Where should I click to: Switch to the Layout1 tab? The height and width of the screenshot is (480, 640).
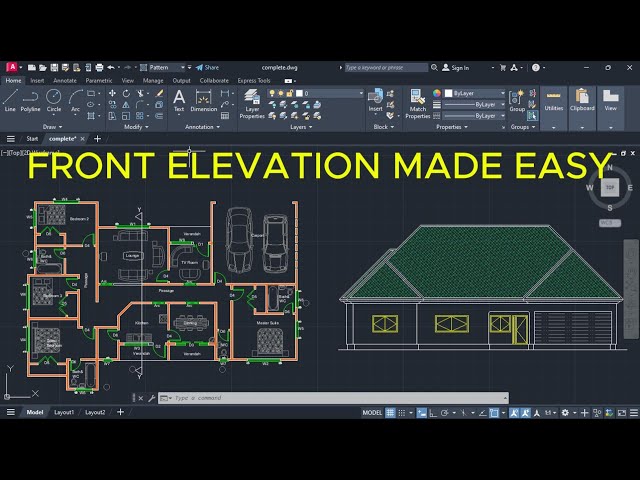click(64, 412)
